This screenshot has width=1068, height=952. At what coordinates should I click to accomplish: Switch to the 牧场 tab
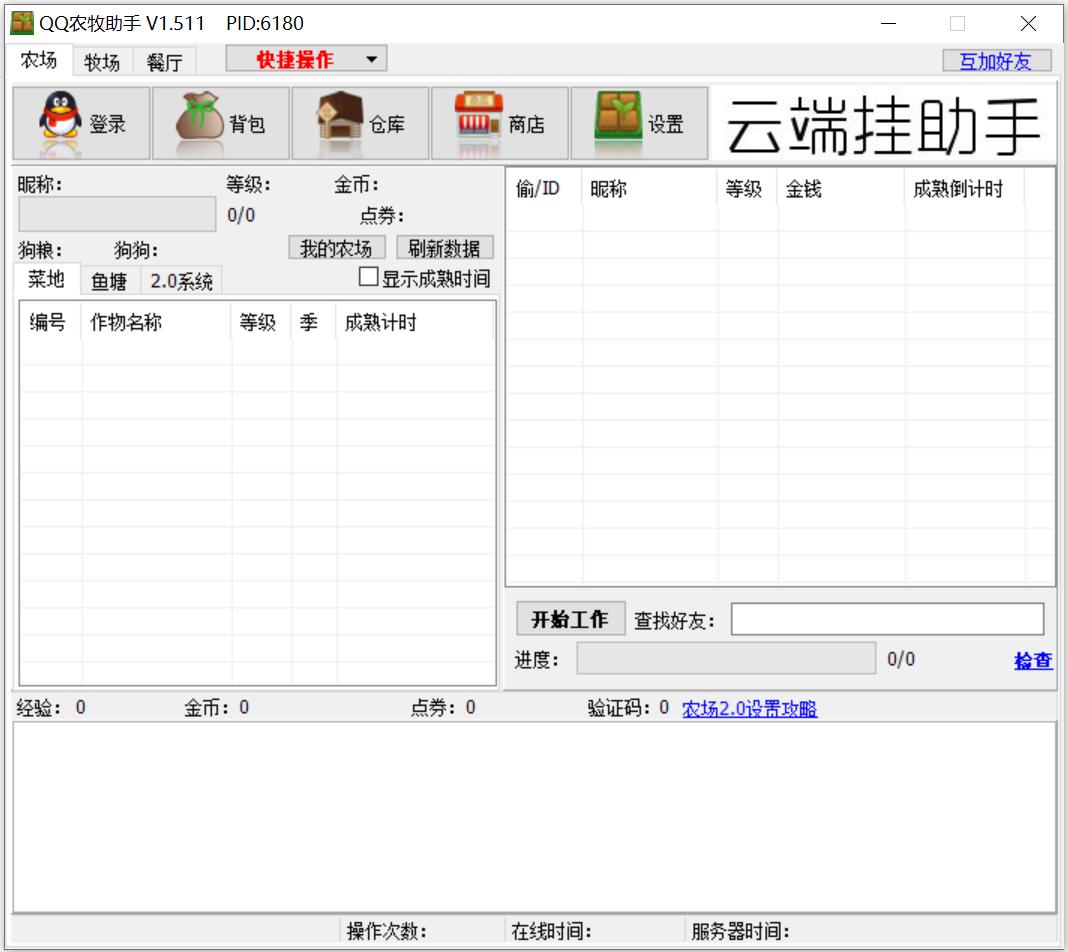coord(102,62)
